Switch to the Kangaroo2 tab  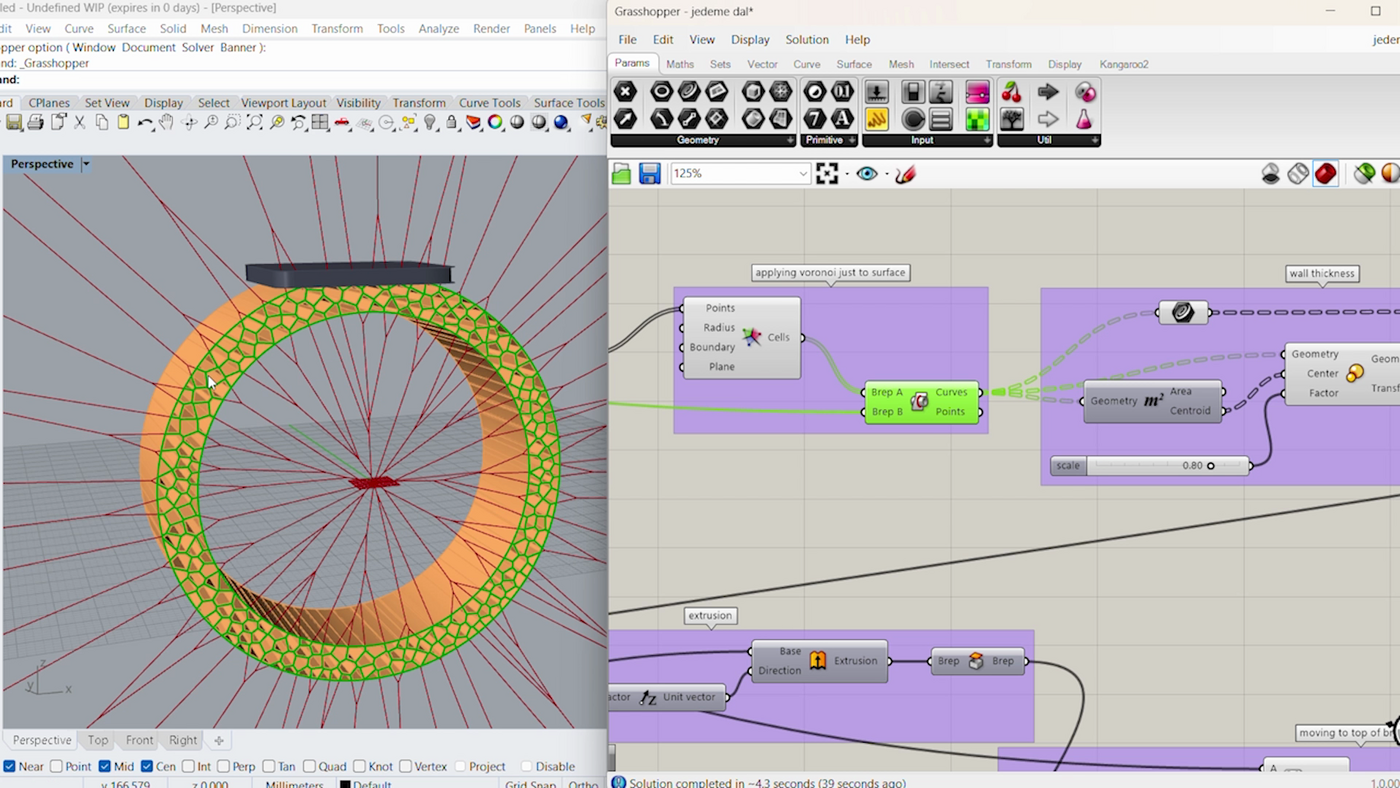1123,64
